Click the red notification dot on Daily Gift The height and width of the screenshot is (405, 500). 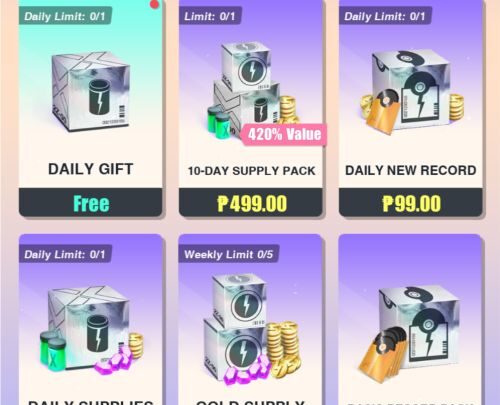(x=154, y=4)
